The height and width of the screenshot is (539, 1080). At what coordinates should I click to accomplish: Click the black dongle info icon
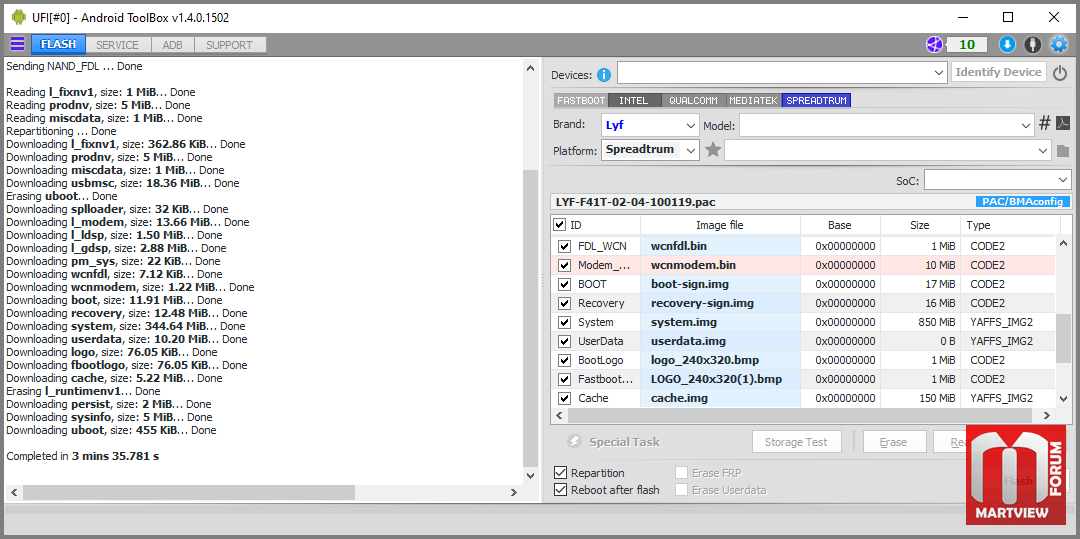click(x=1032, y=45)
